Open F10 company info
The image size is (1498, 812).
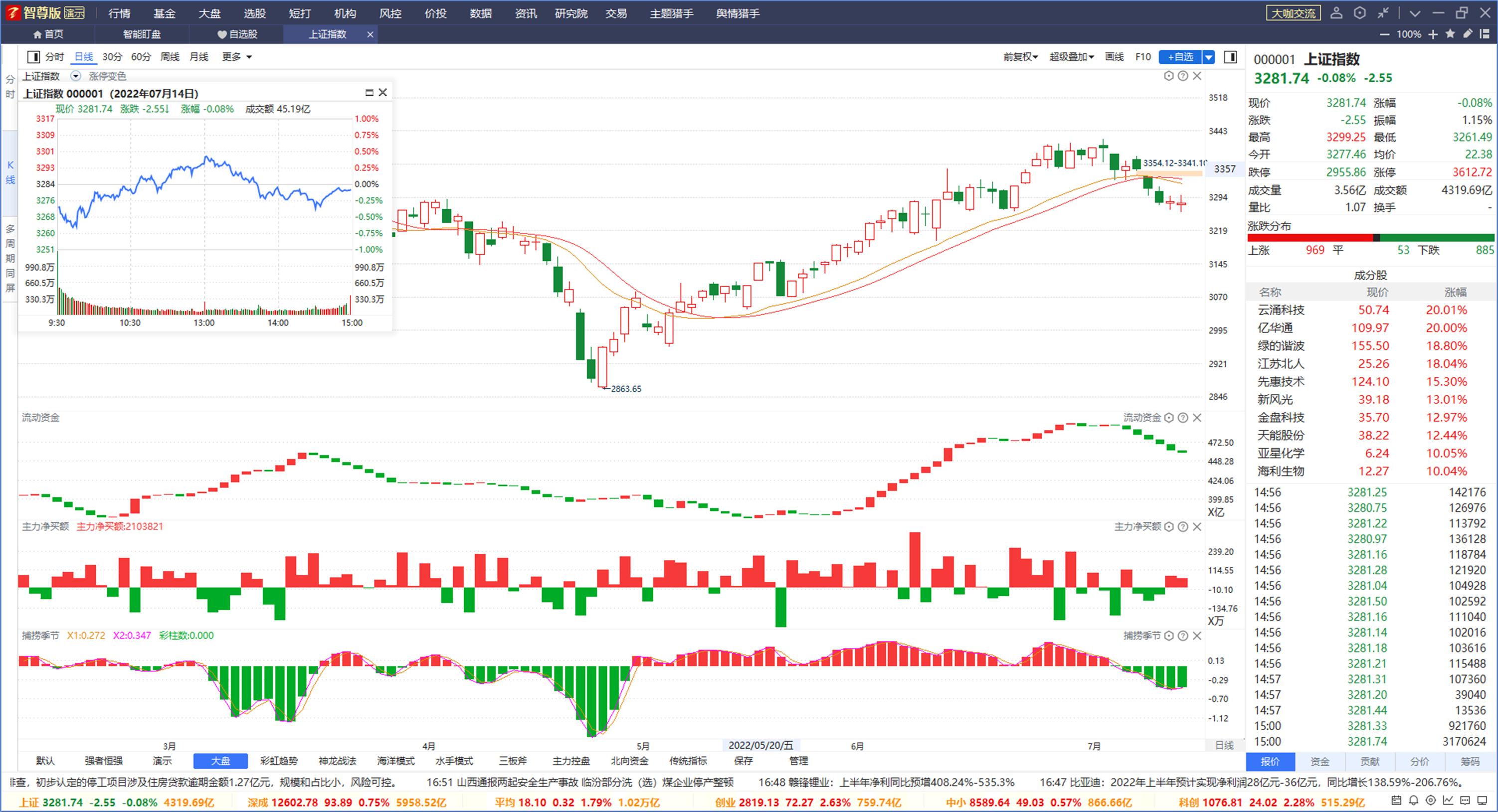(x=1142, y=57)
